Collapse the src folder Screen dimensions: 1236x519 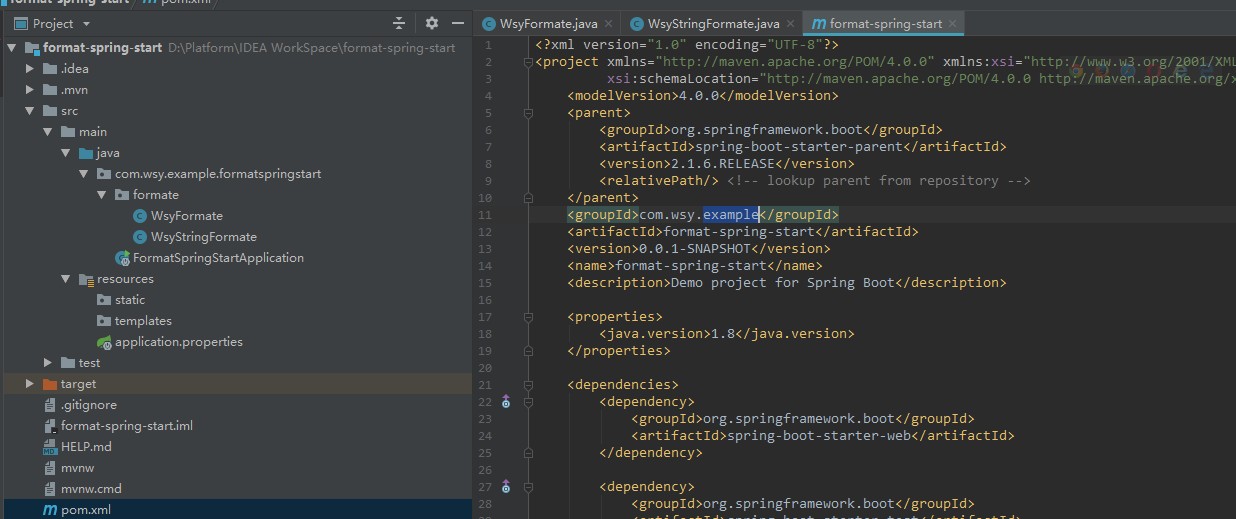(x=30, y=111)
